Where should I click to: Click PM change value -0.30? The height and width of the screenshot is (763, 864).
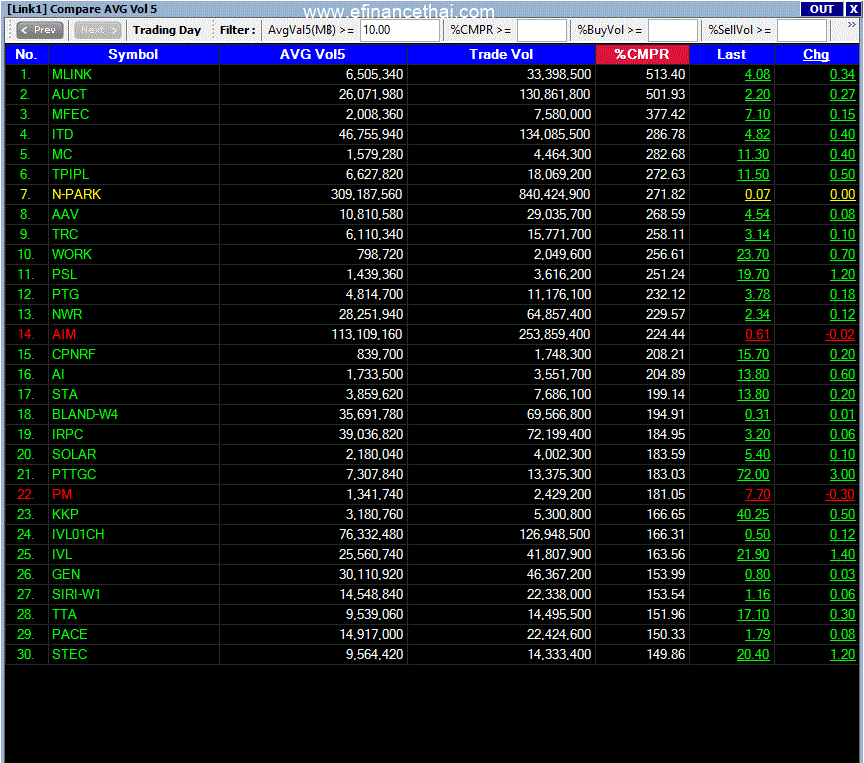pos(840,494)
